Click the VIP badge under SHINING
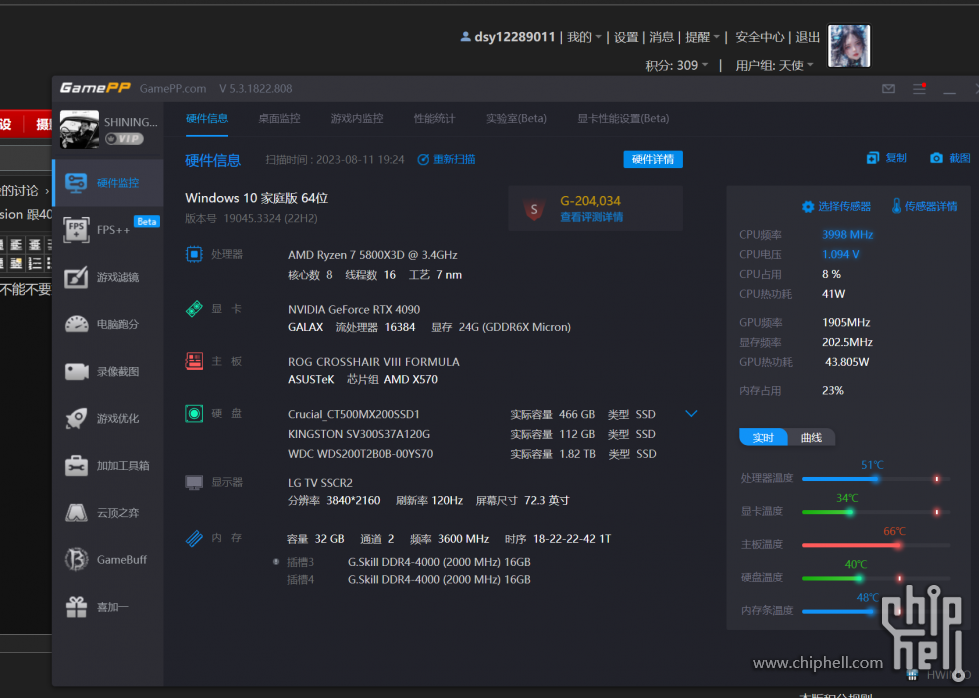Viewport: 979px width, 698px height. (124, 139)
